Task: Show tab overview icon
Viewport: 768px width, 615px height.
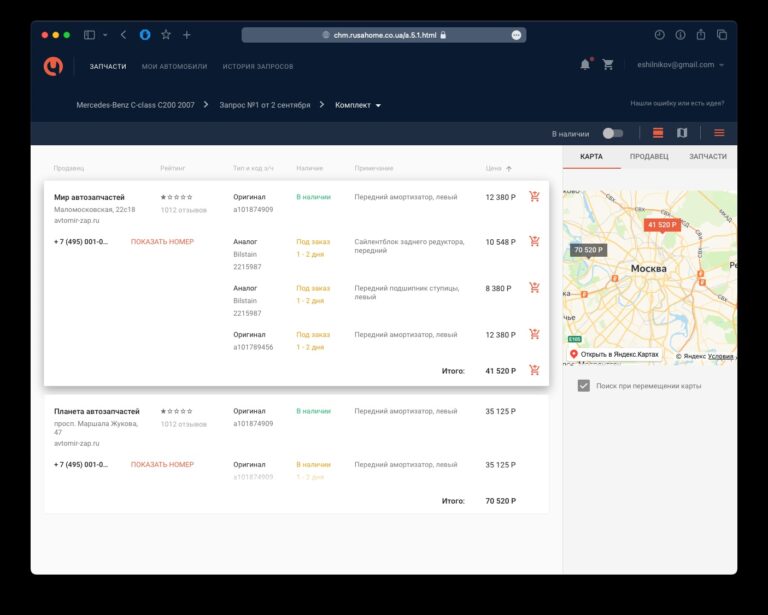Action: [722, 35]
